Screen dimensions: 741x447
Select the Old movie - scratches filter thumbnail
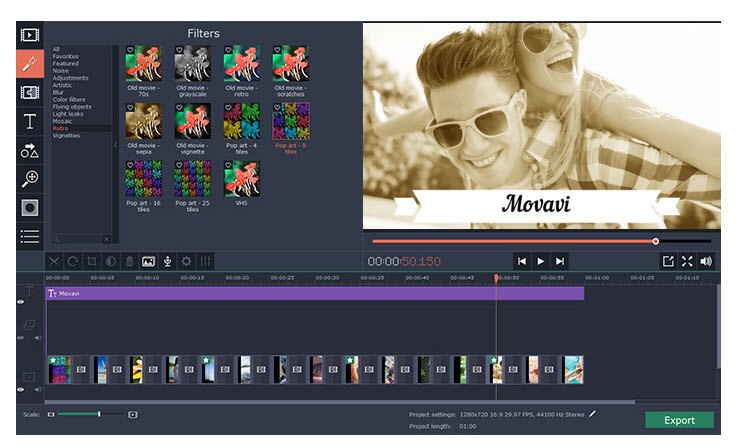291,64
